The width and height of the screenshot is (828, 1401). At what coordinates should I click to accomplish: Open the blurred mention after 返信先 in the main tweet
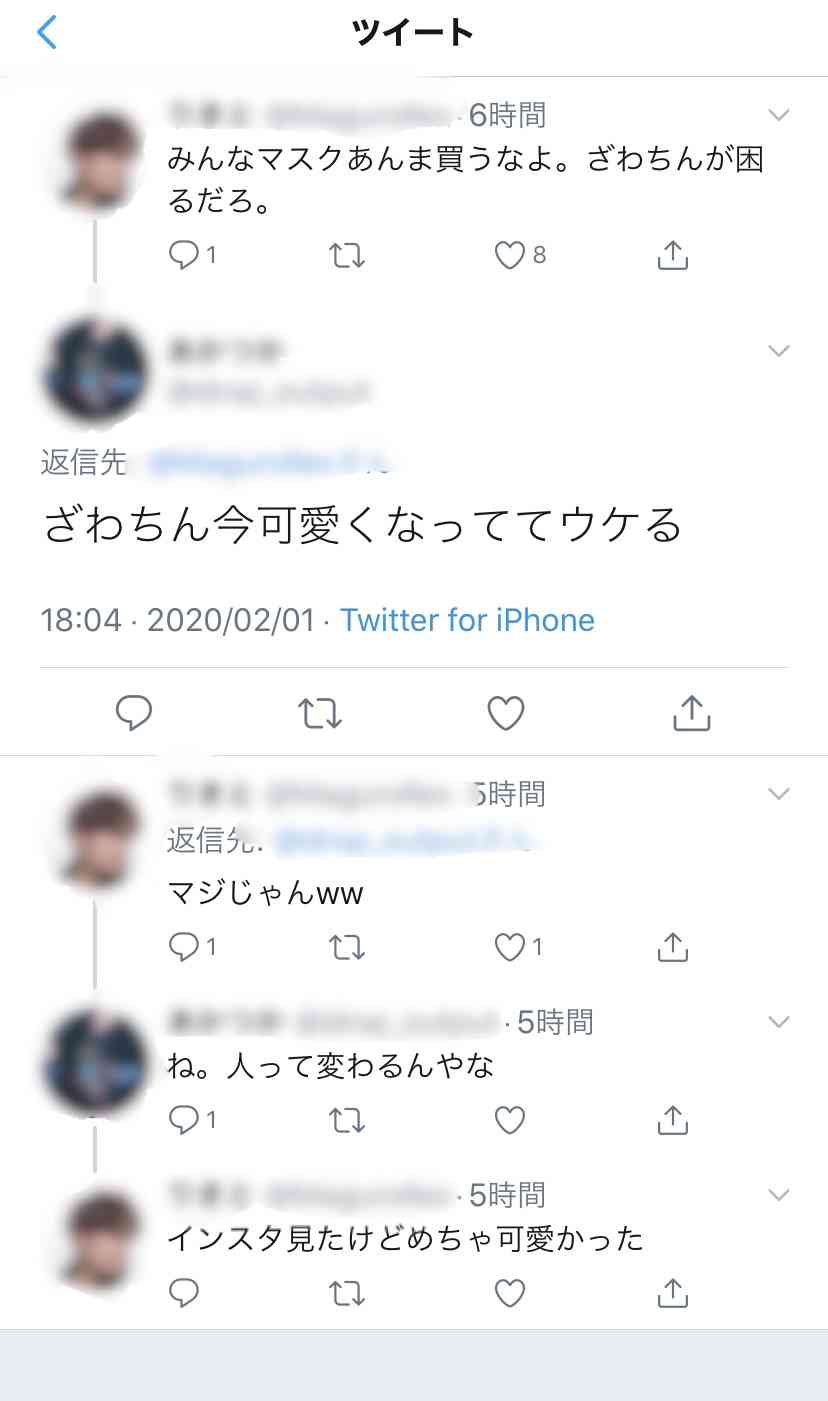coord(270,463)
